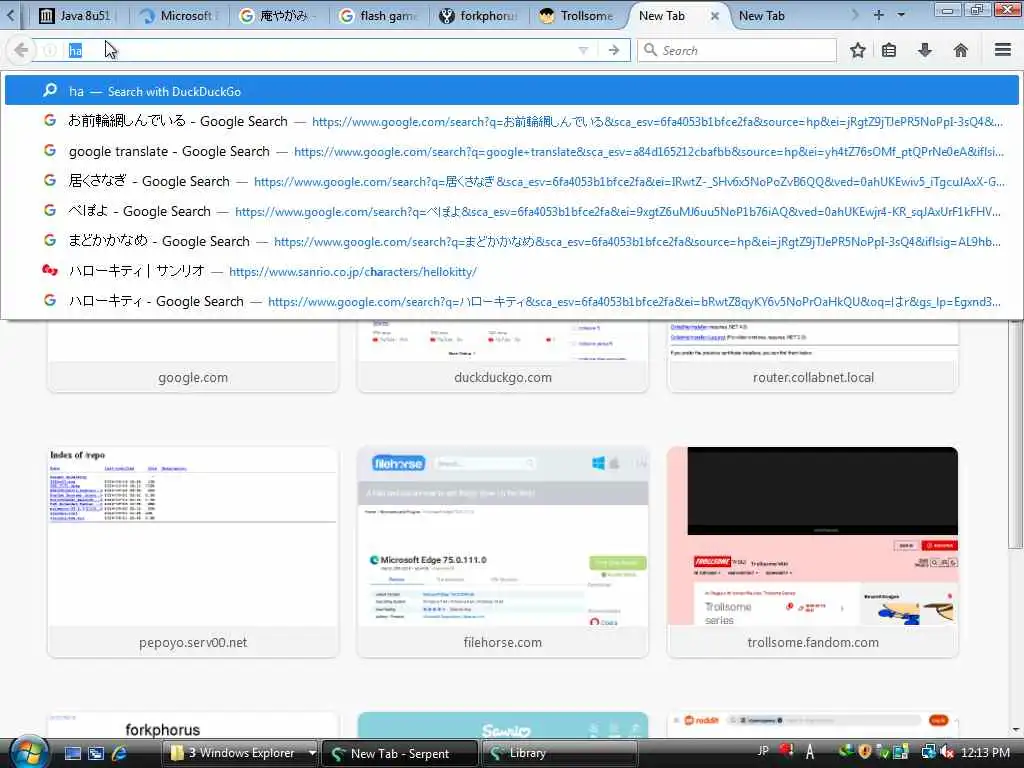Click the site info icon in the address bar
The width and height of the screenshot is (1024, 768).
[x=50, y=50]
